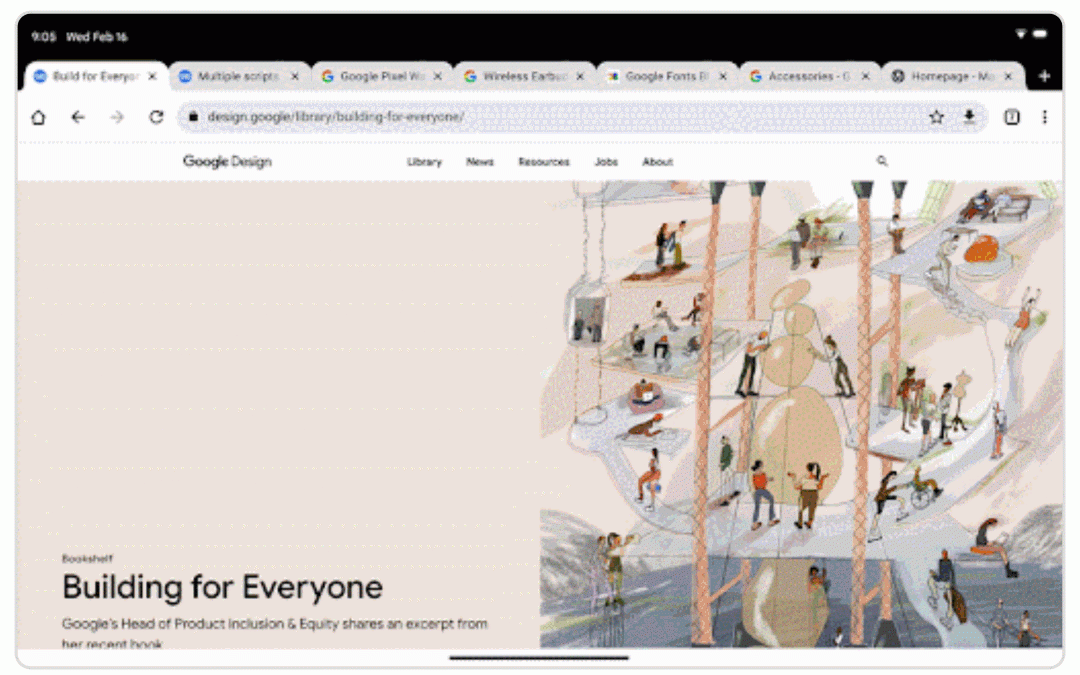Tap the download page icon
Screen dimensions: 1080x675
point(969,117)
